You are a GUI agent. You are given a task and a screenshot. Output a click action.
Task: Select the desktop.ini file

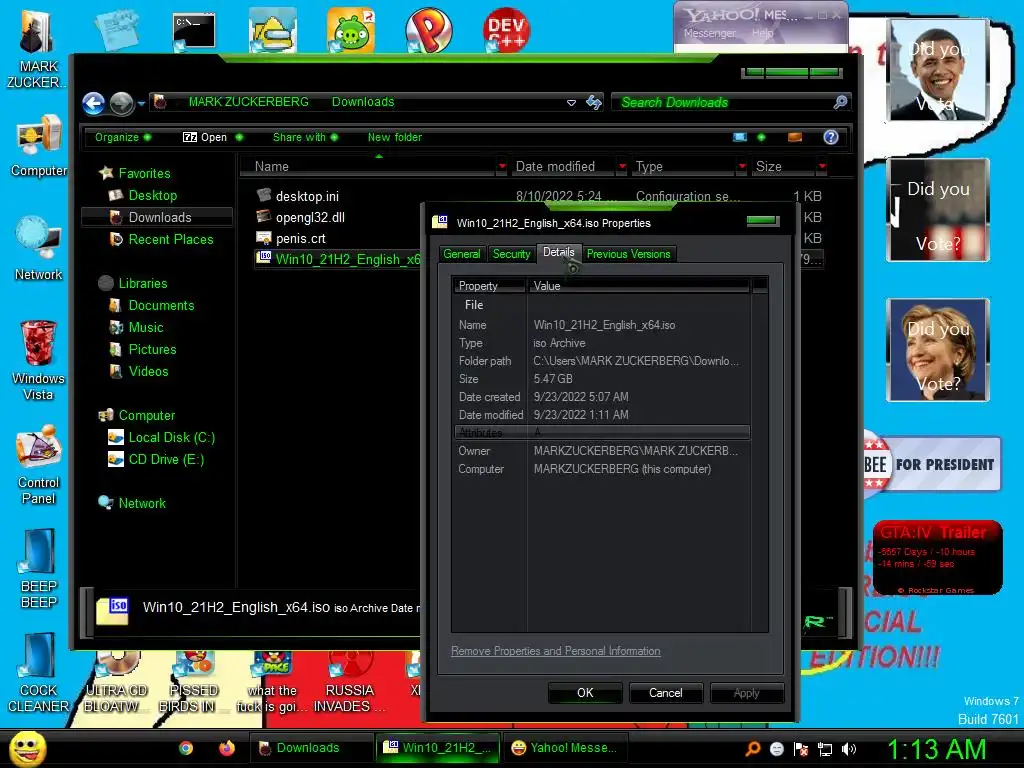[x=307, y=196]
